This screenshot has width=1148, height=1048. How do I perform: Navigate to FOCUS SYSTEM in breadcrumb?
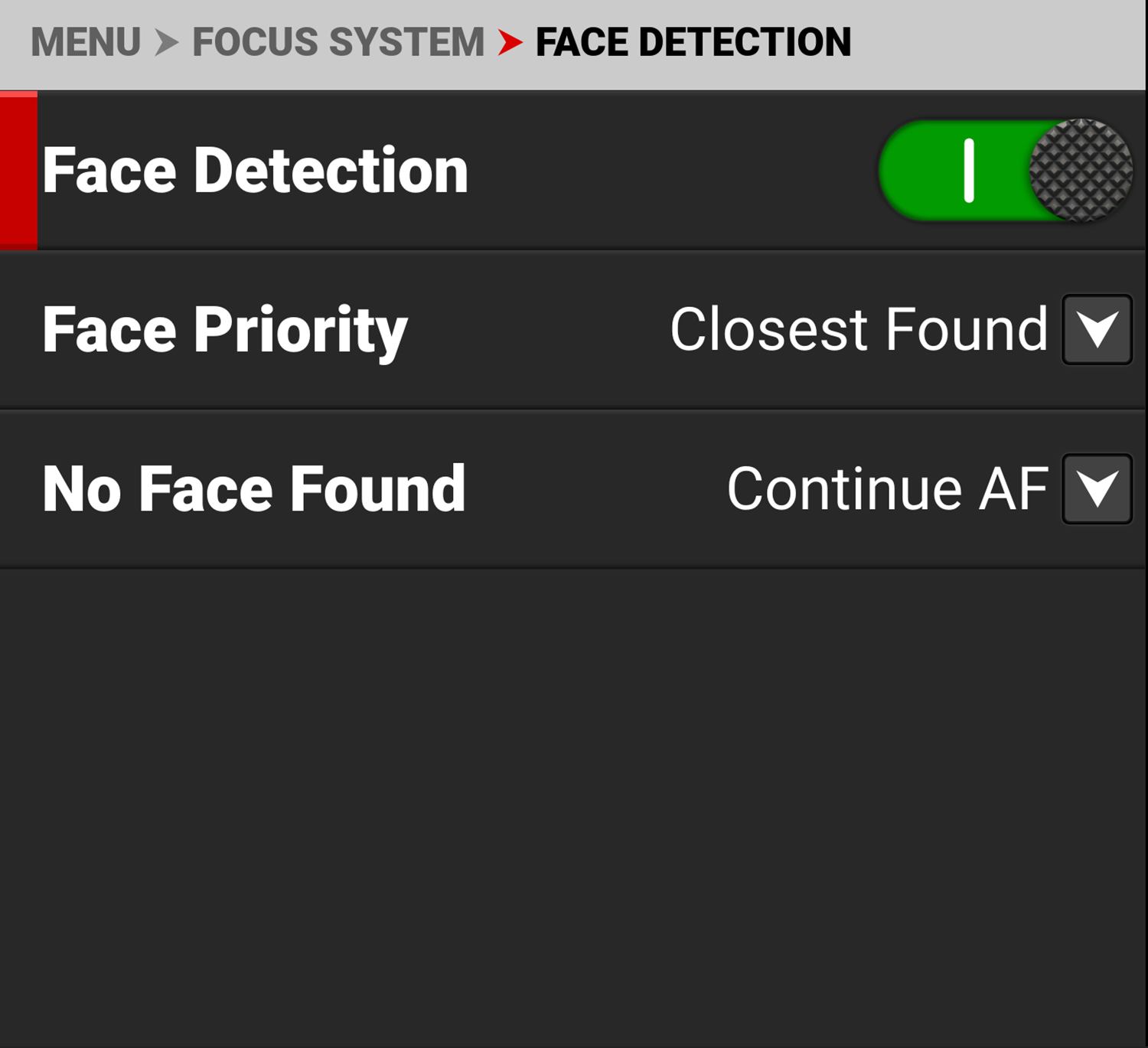(x=338, y=42)
